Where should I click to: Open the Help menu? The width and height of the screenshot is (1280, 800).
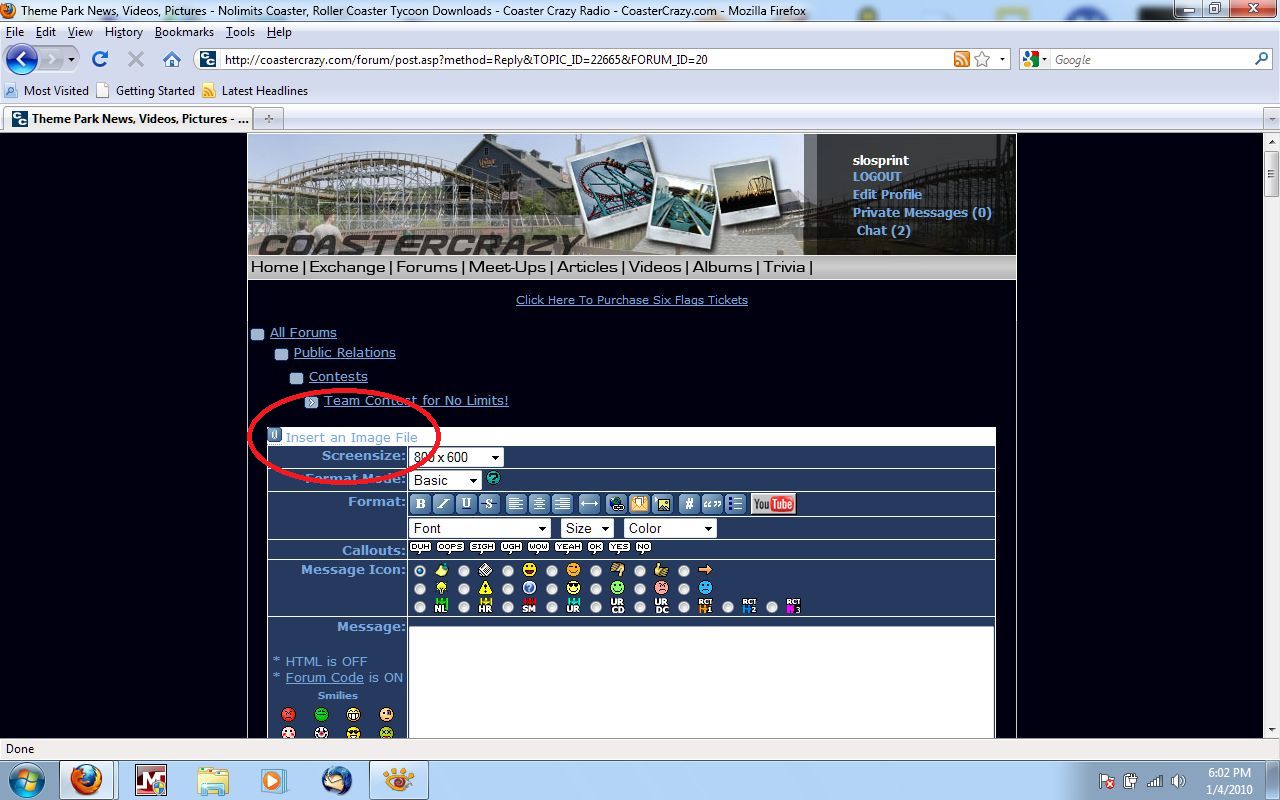click(x=279, y=32)
